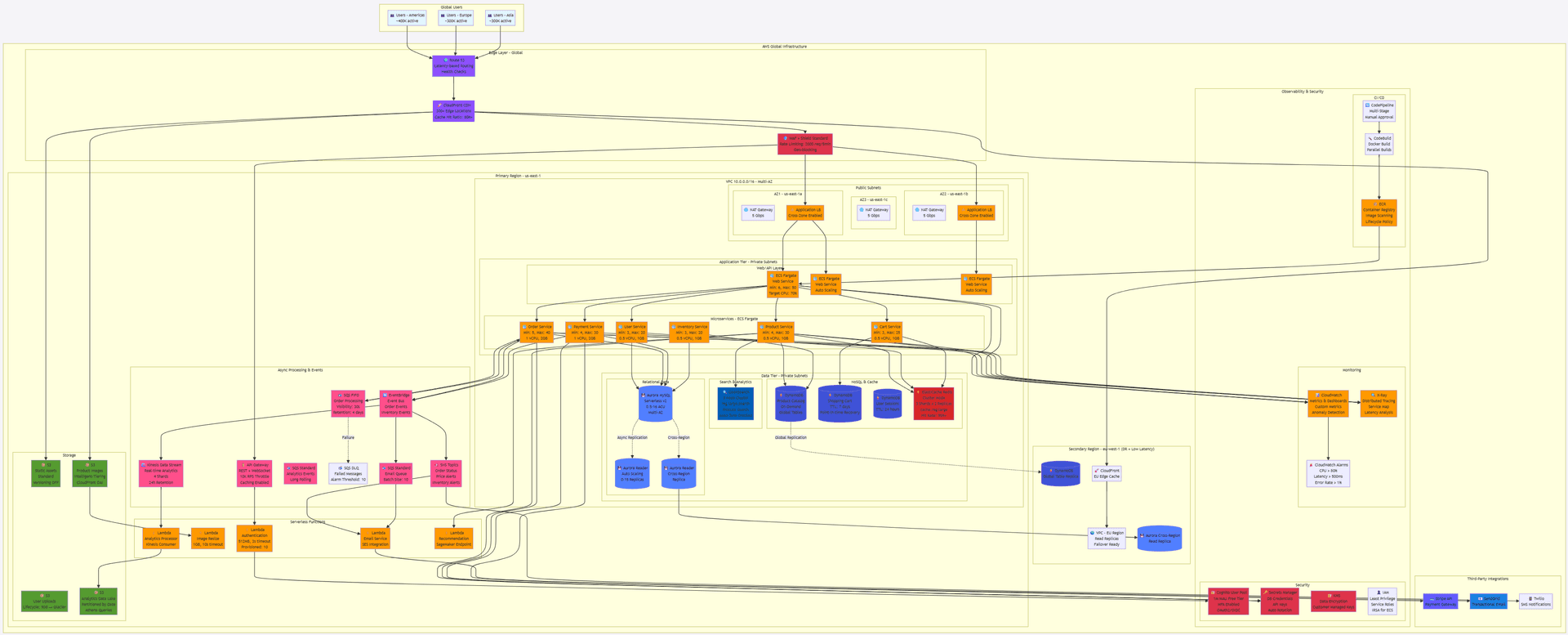Image resolution: width=1568 pixels, height=635 pixels.
Task: Click the Route 53 latency-based routing node
Action: [453, 66]
